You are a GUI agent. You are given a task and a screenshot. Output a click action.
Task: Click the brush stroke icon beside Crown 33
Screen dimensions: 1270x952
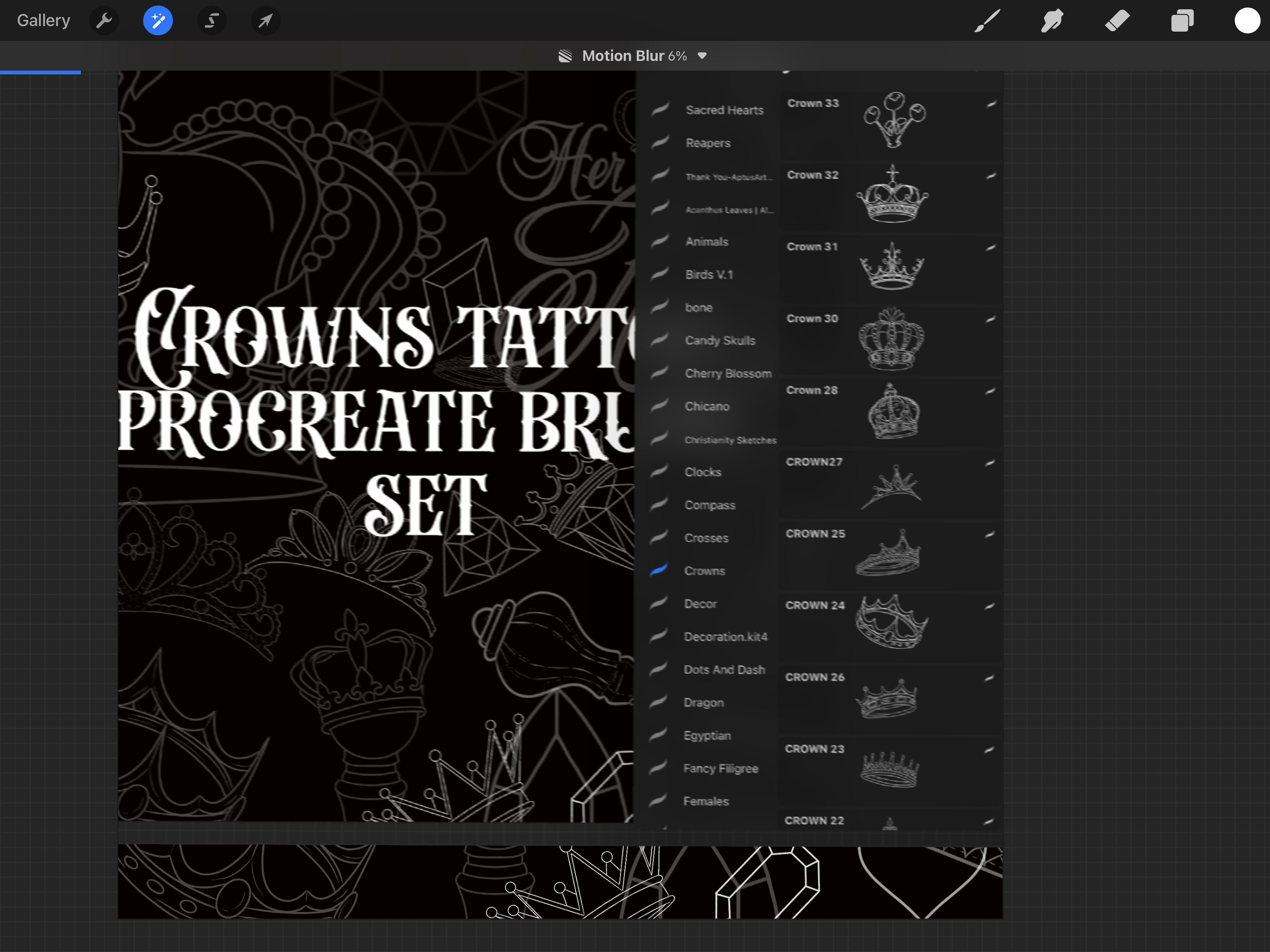tap(991, 104)
